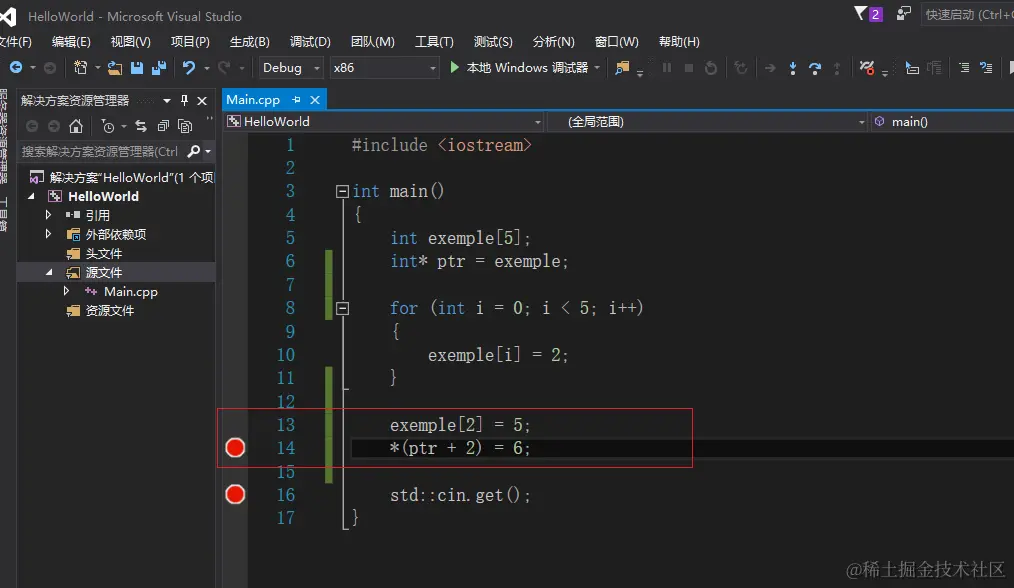Click the breakpoints settings icon with red circle

tap(867, 67)
